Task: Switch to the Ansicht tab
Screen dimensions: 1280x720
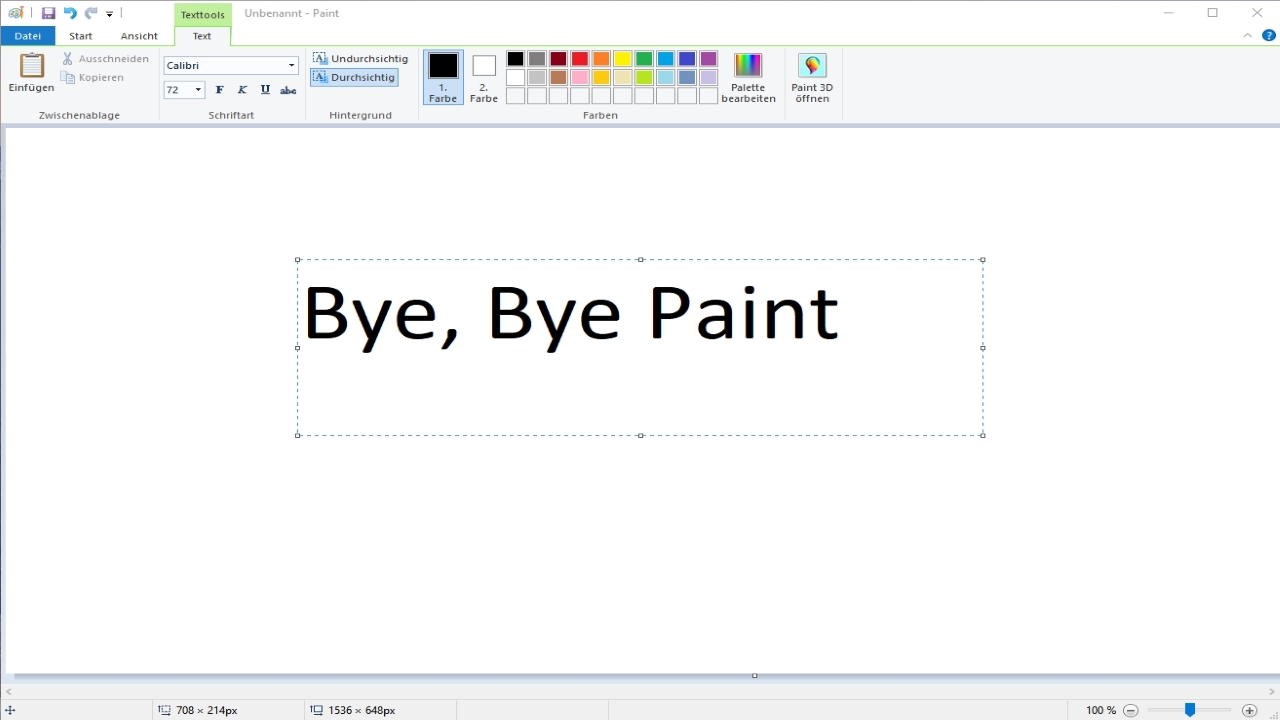Action: pyautogui.click(x=139, y=36)
